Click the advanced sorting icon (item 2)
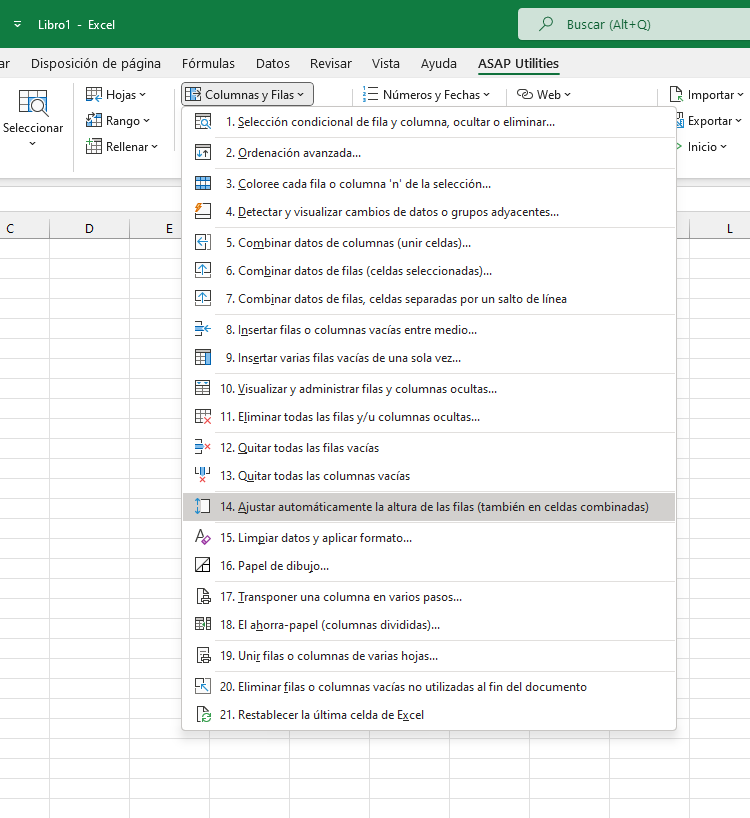 pyautogui.click(x=202, y=152)
